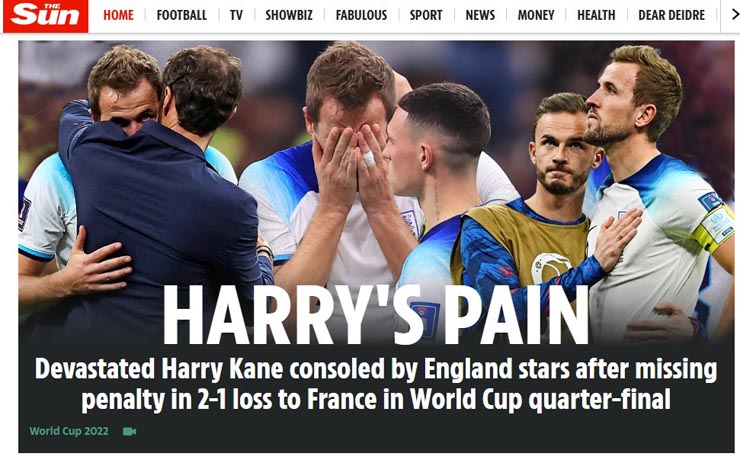Open the NEWS section
Image resolution: width=740 pixels, height=460 pixels.
[x=480, y=15]
